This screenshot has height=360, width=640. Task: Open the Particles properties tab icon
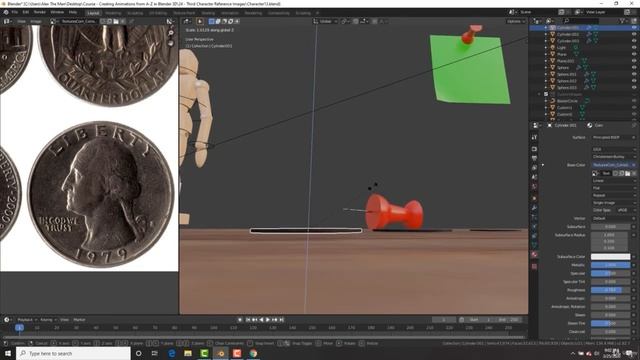534,217
